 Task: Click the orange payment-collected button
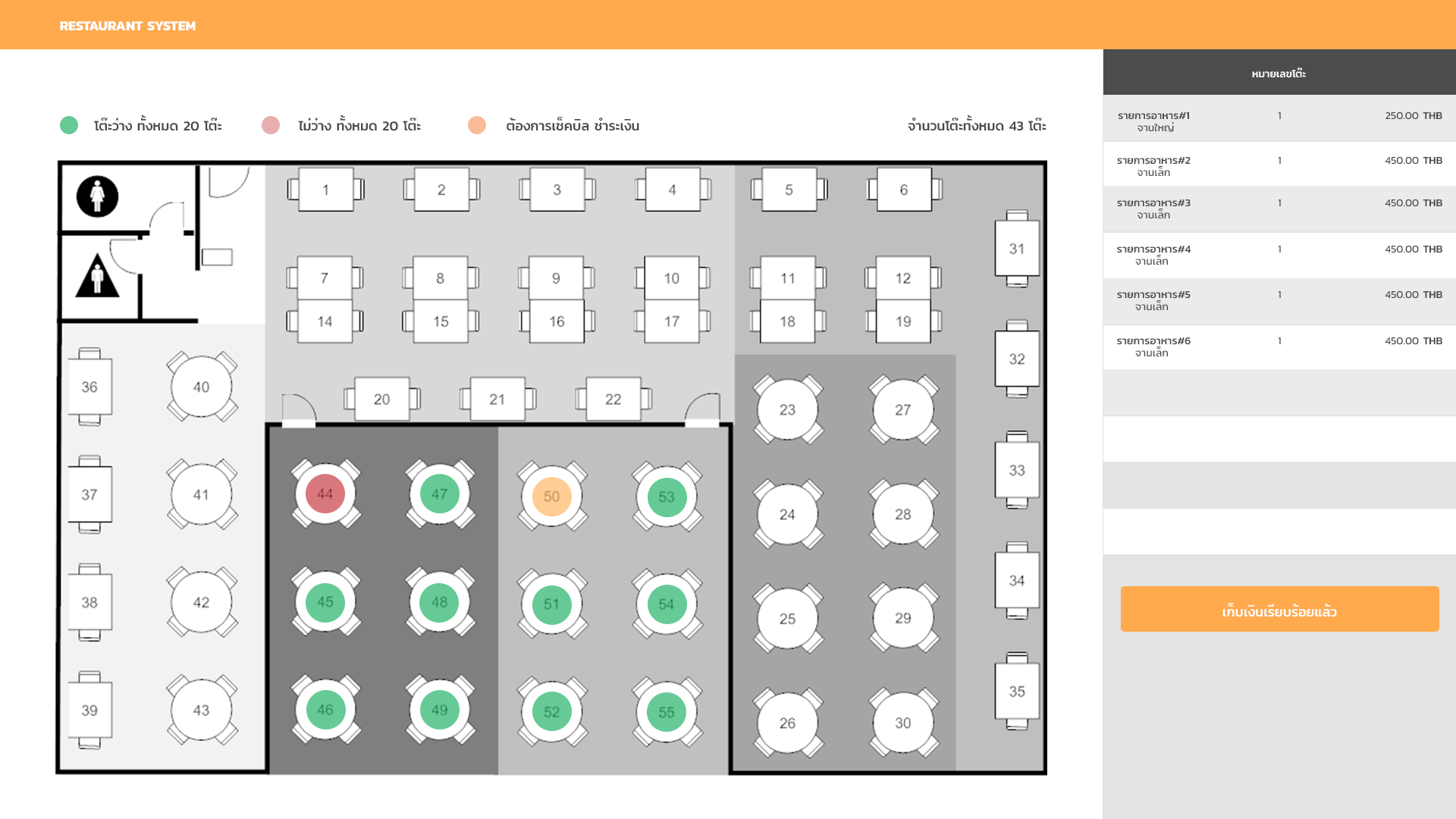(1279, 609)
